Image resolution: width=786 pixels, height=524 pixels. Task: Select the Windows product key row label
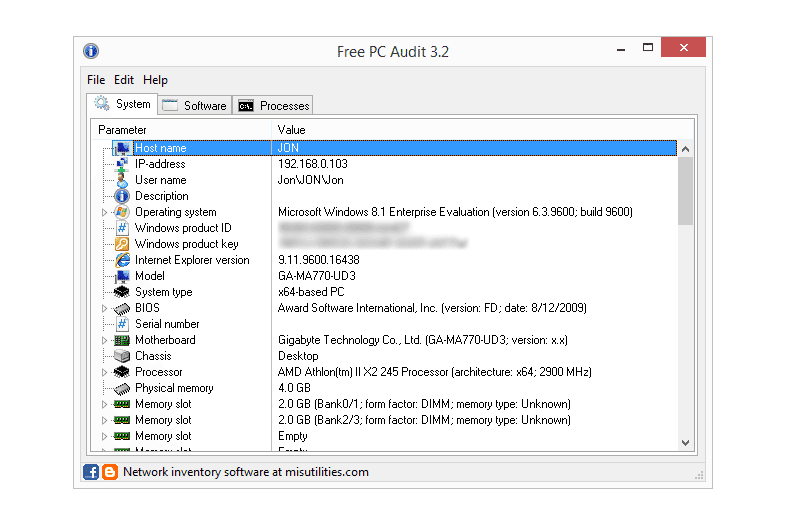pyautogui.click(x=186, y=244)
